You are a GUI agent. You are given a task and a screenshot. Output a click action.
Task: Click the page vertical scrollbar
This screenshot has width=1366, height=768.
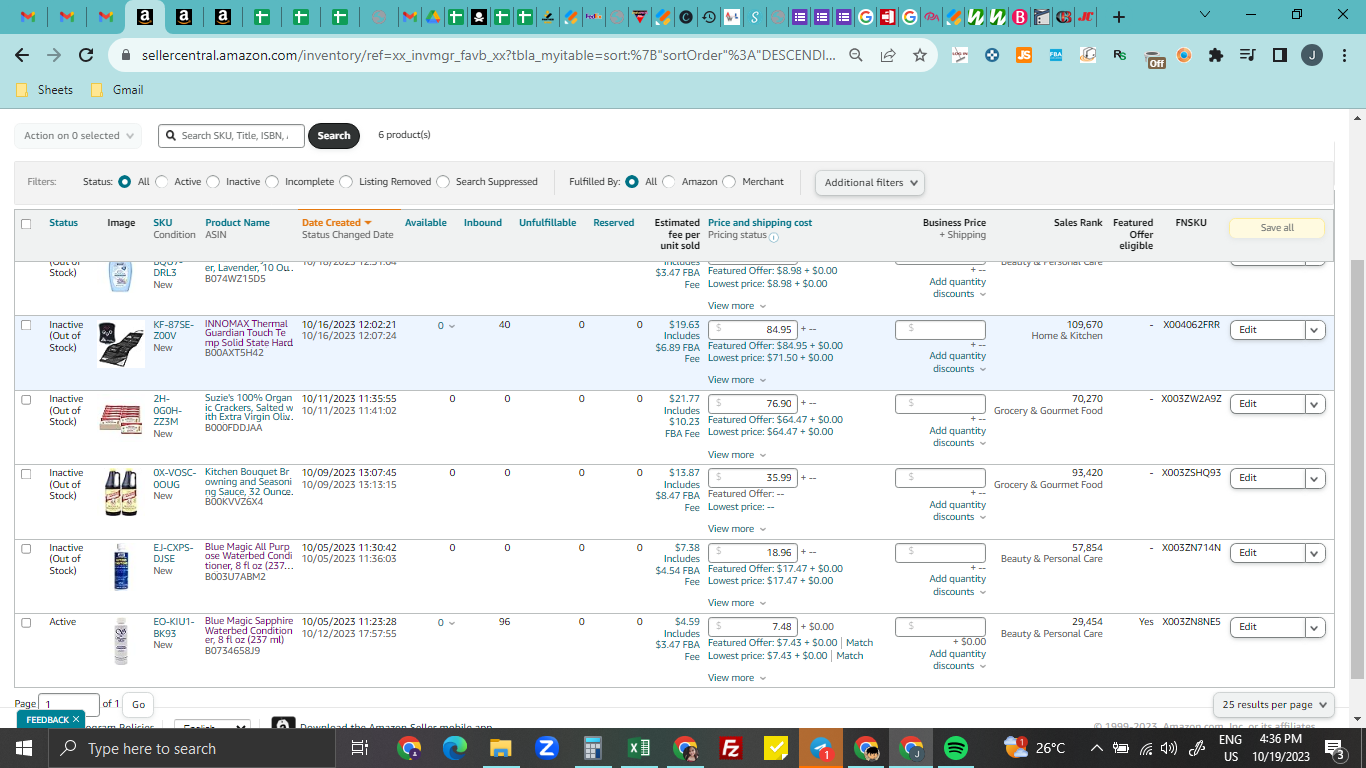1357,468
